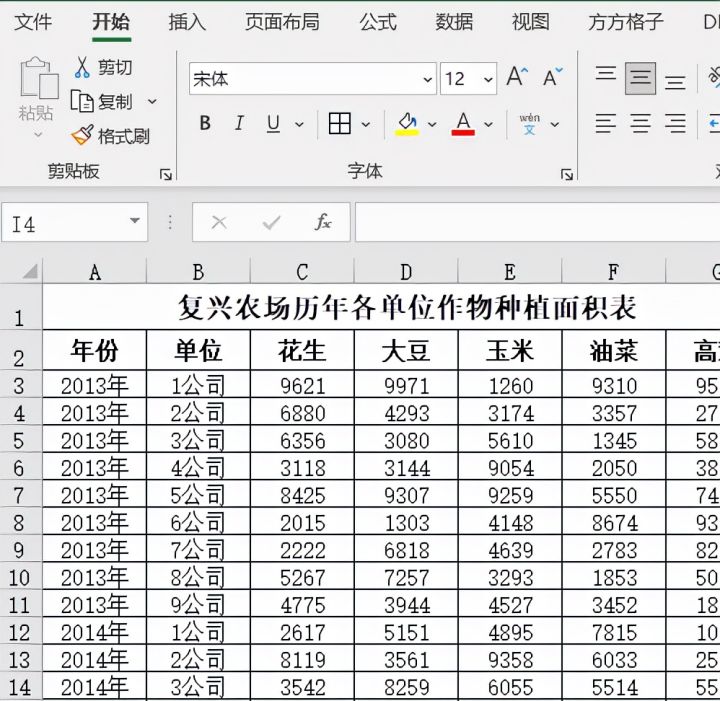Image resolution: width=720 pixels, height=701 pixels.
Task: Increase font size with larger A
Action: (517, 77)
